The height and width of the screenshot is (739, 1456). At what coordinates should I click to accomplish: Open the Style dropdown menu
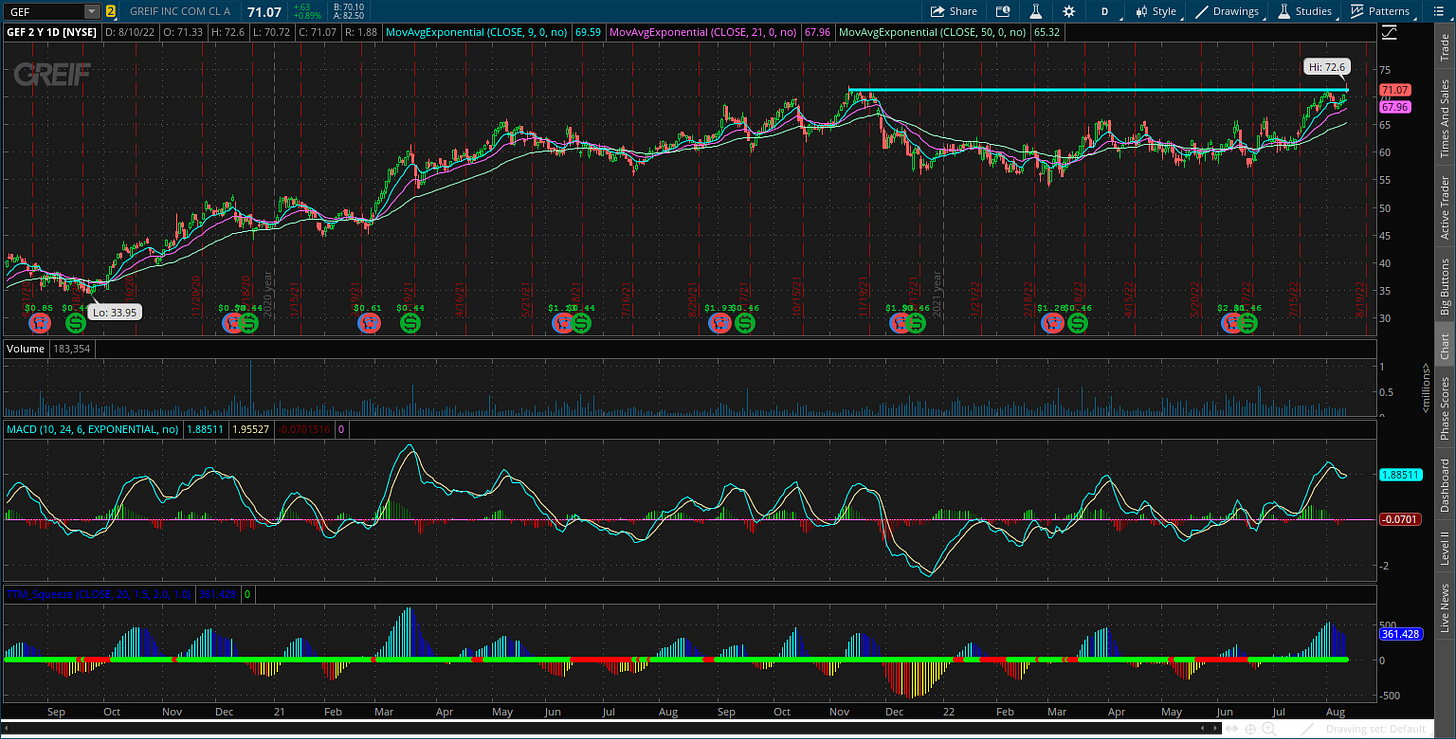(1155, 11)
